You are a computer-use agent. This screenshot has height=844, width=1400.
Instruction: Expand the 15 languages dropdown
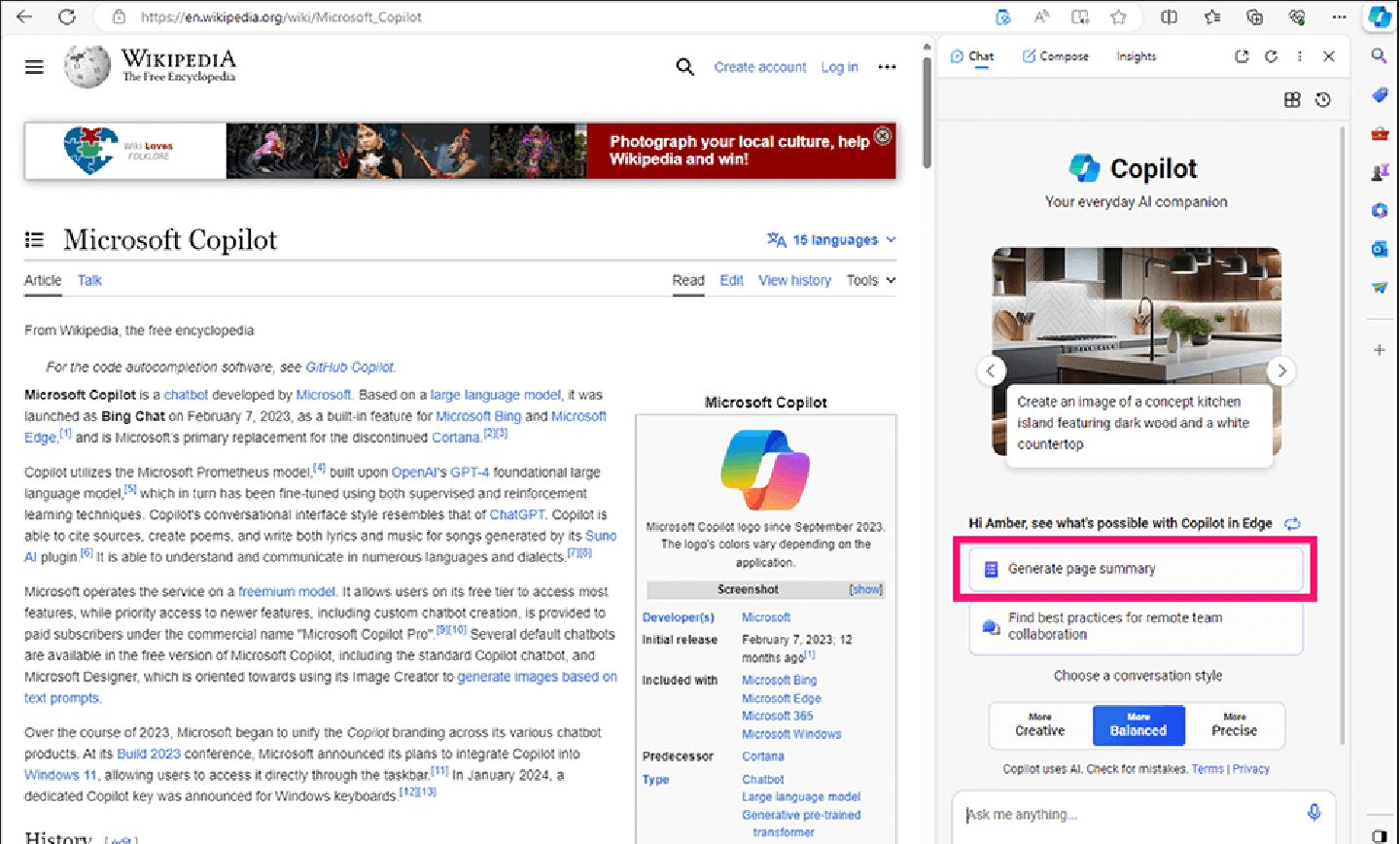(831, 240)
